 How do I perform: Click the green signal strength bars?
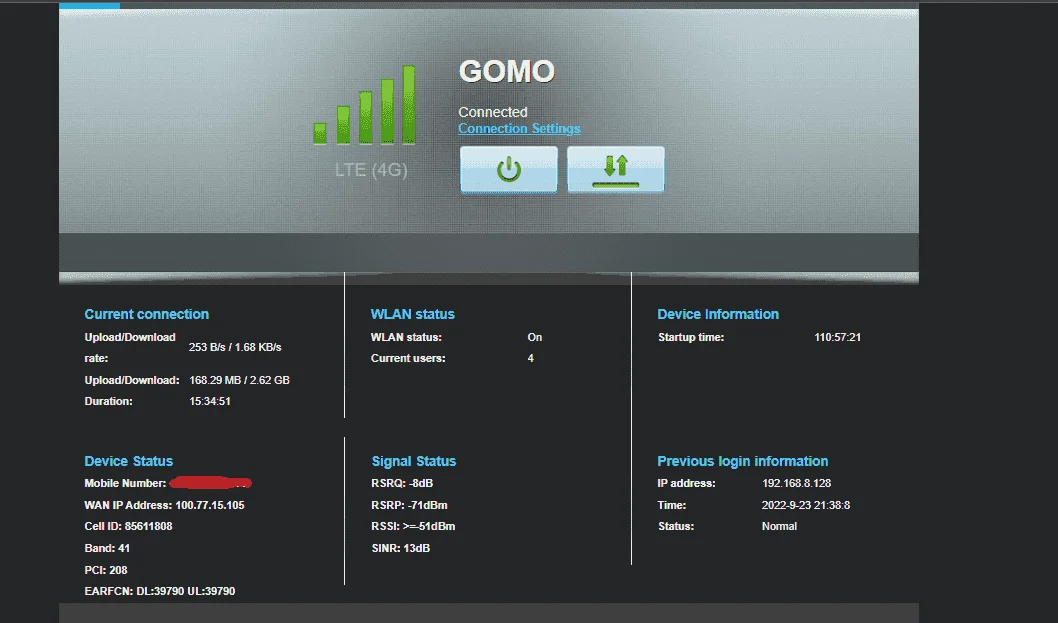tap(365, 105)
